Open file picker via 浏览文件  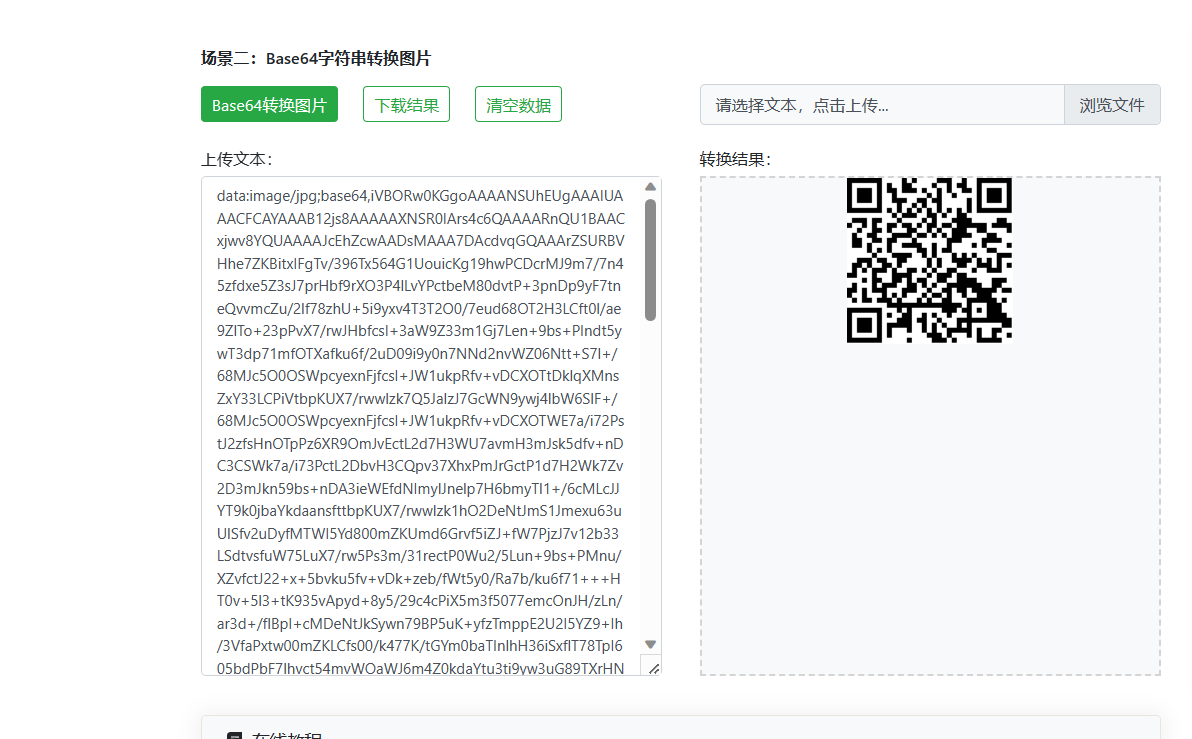click(1111, 105)
